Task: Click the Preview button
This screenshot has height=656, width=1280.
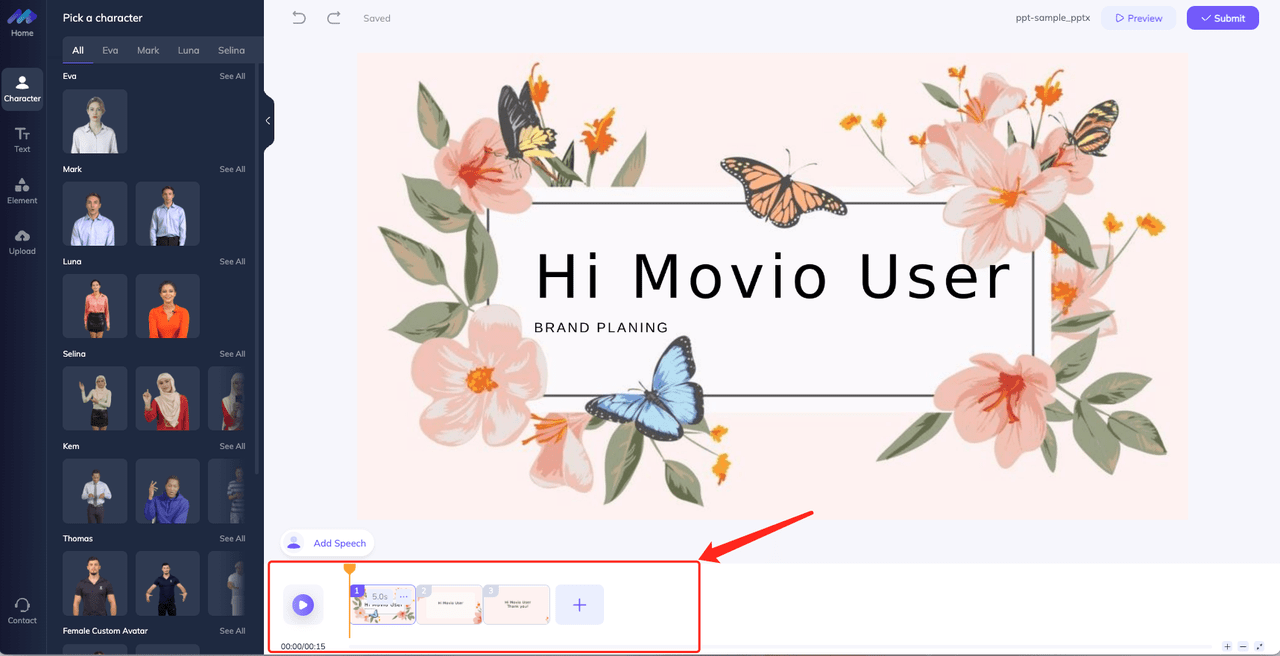Action: [1138, 18]
